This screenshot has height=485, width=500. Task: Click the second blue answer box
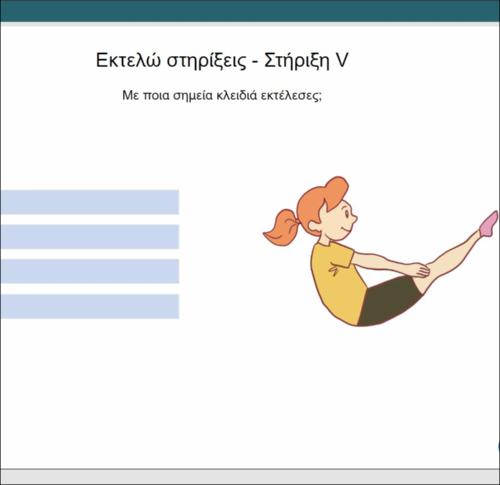click(x=90, y=237)
